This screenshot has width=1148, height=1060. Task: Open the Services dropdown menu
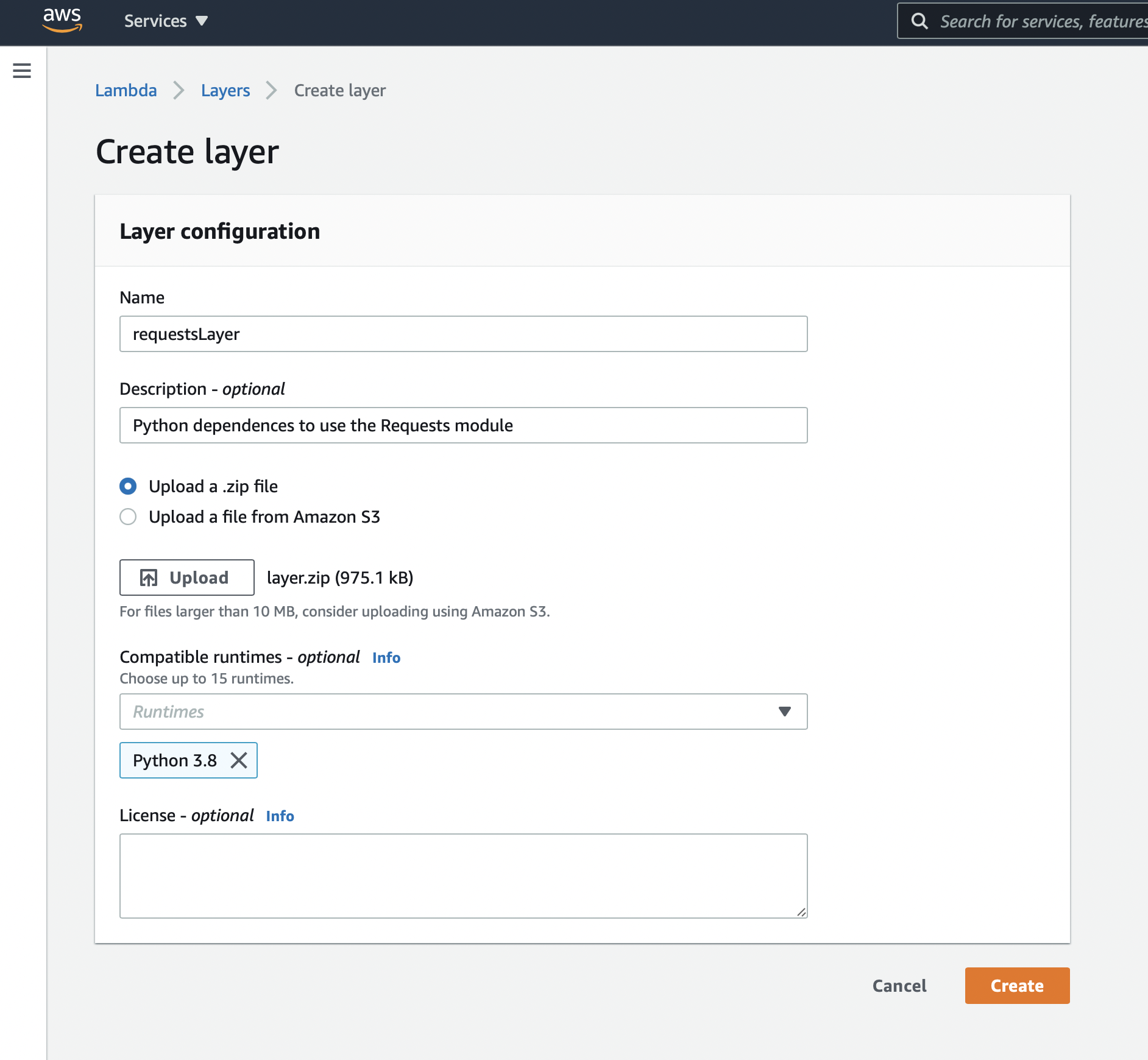[x=166, y=21]
